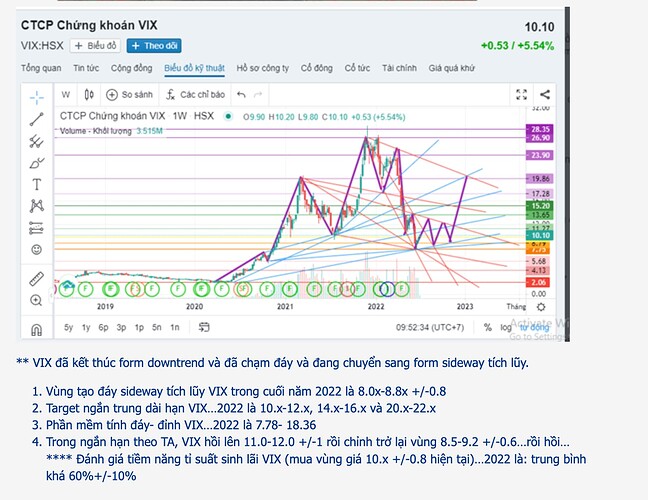648x500 pixels.
Task: Select the text annotation tool
Action: pos(37,184)
